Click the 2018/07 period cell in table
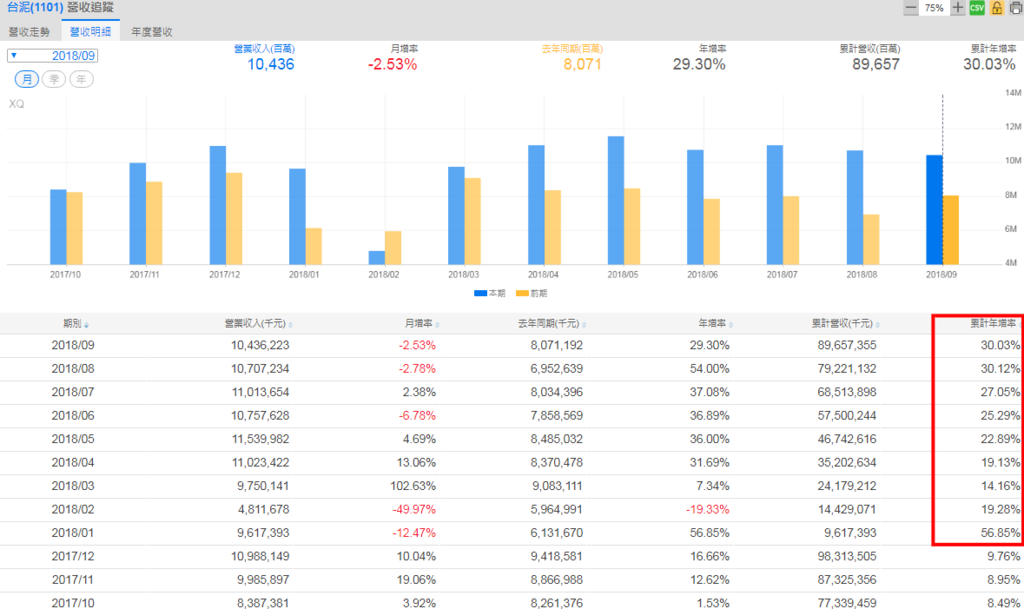The height and width of the screenshot is (609, 1024). 73,392
